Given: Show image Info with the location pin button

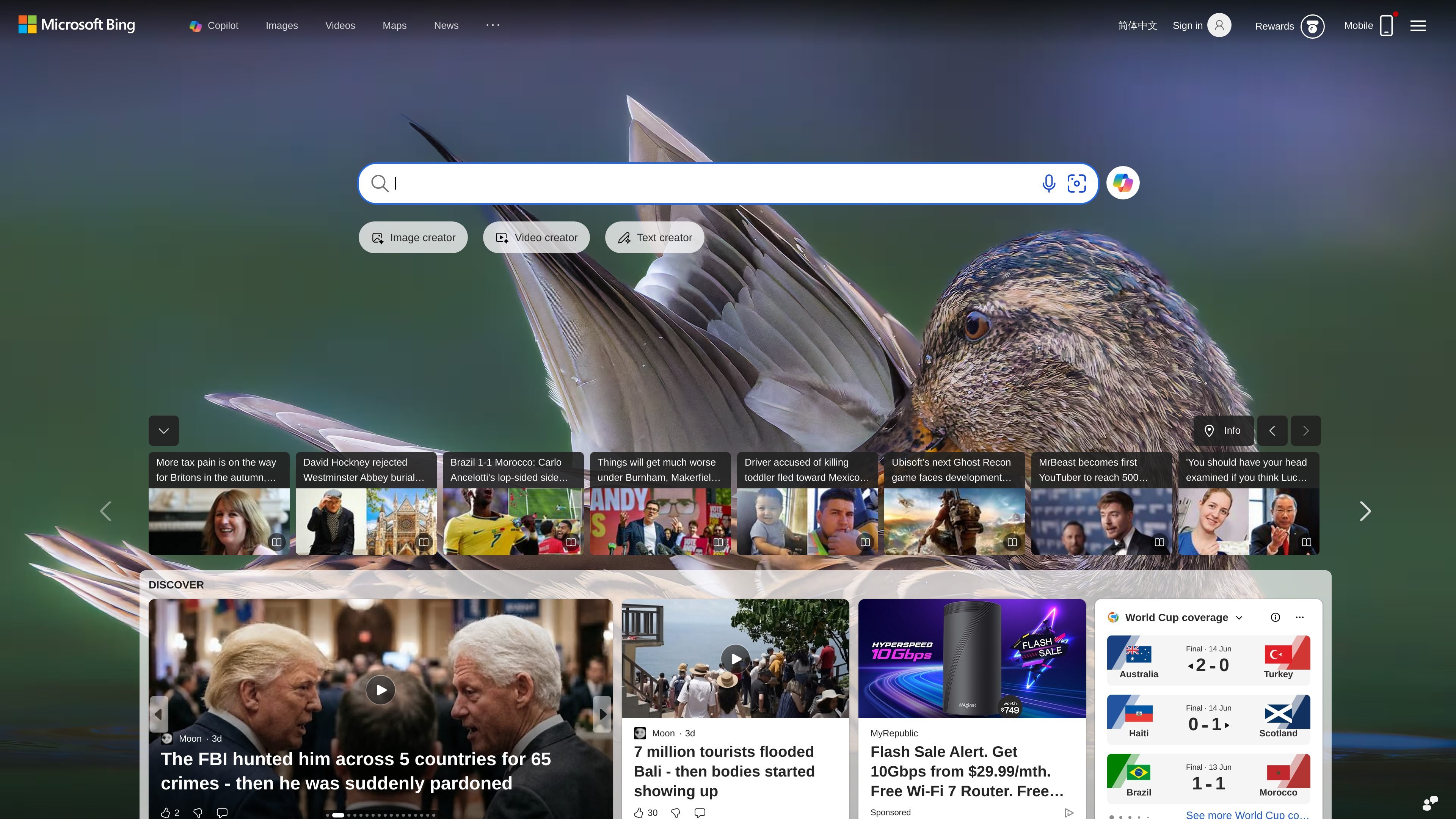Looking at the screenshot, I should [1223, 431].
